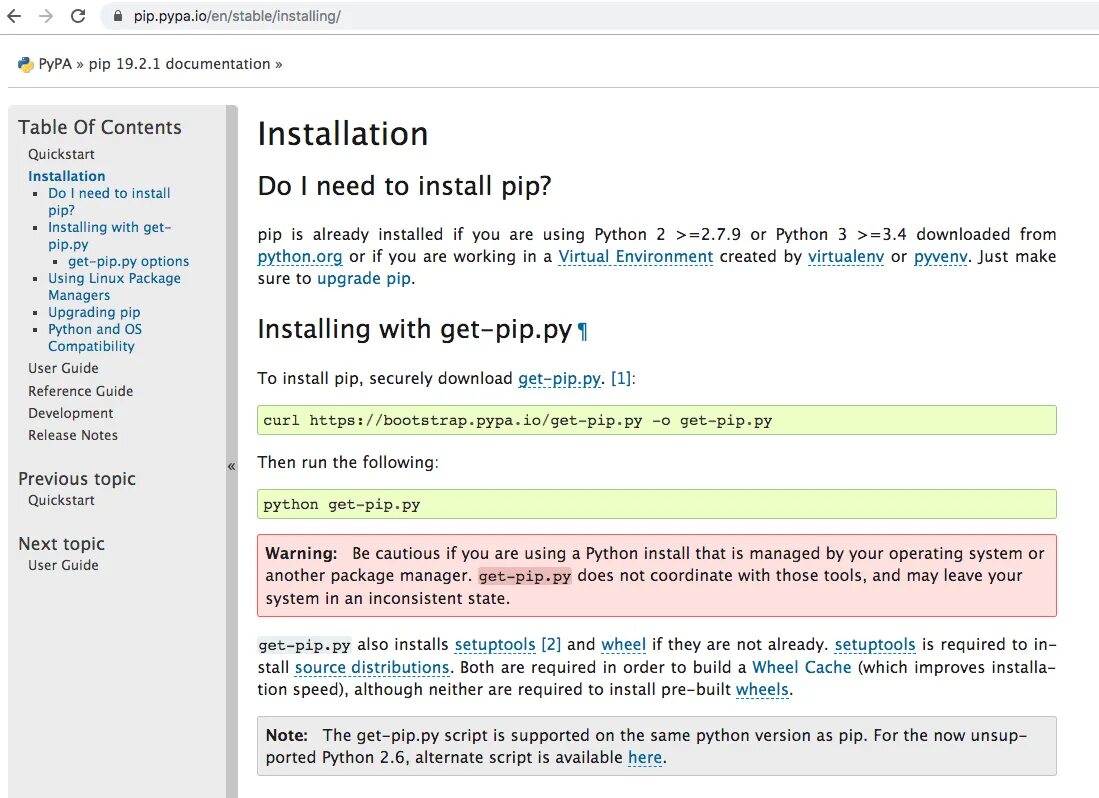Screen dimensions: 1099x798
Task: Open 'get-pip.py options' sidebar link
Action: click(128, 261)
